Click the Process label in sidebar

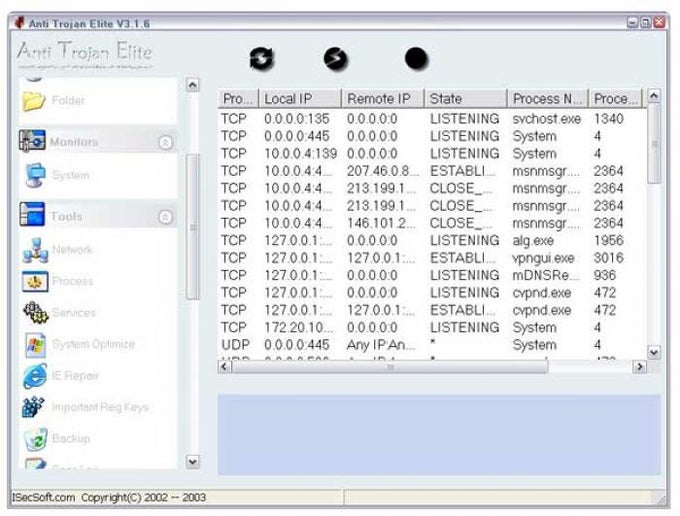72,281
